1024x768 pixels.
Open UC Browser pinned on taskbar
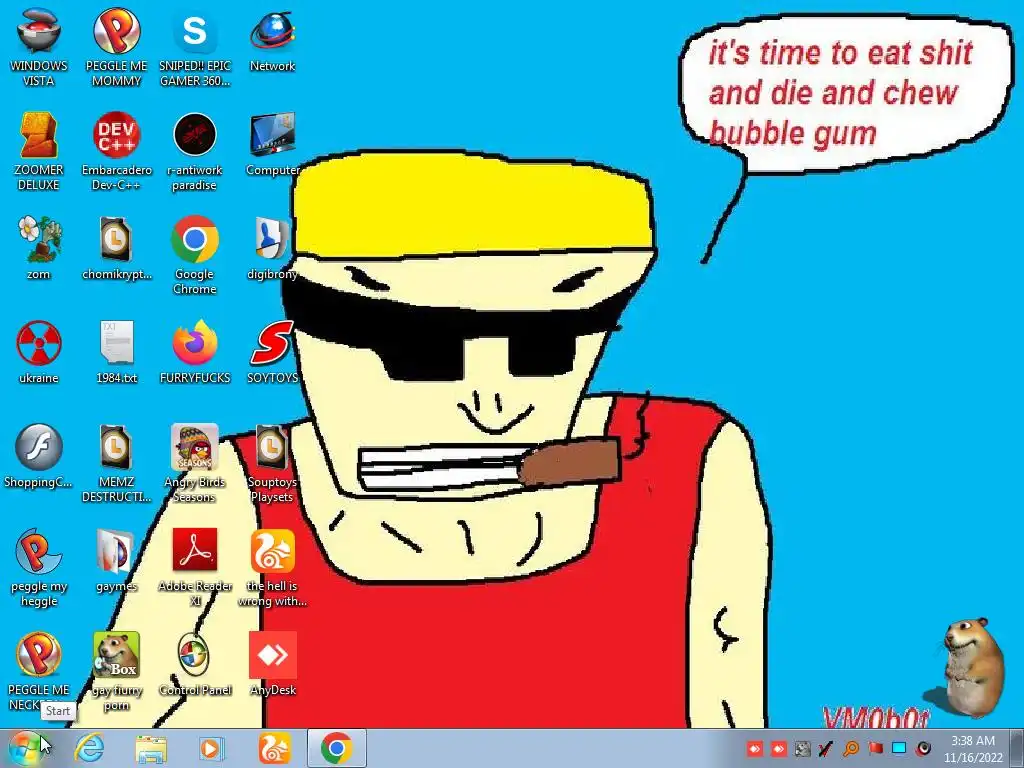click(x=274, y=748)
